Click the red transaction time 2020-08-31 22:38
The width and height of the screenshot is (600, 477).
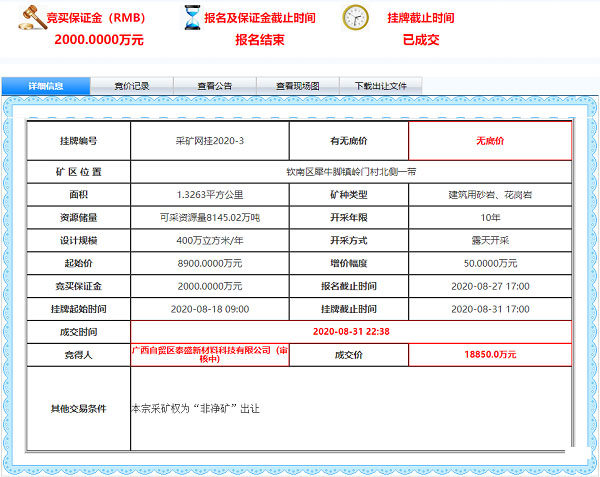click(351, 330)
